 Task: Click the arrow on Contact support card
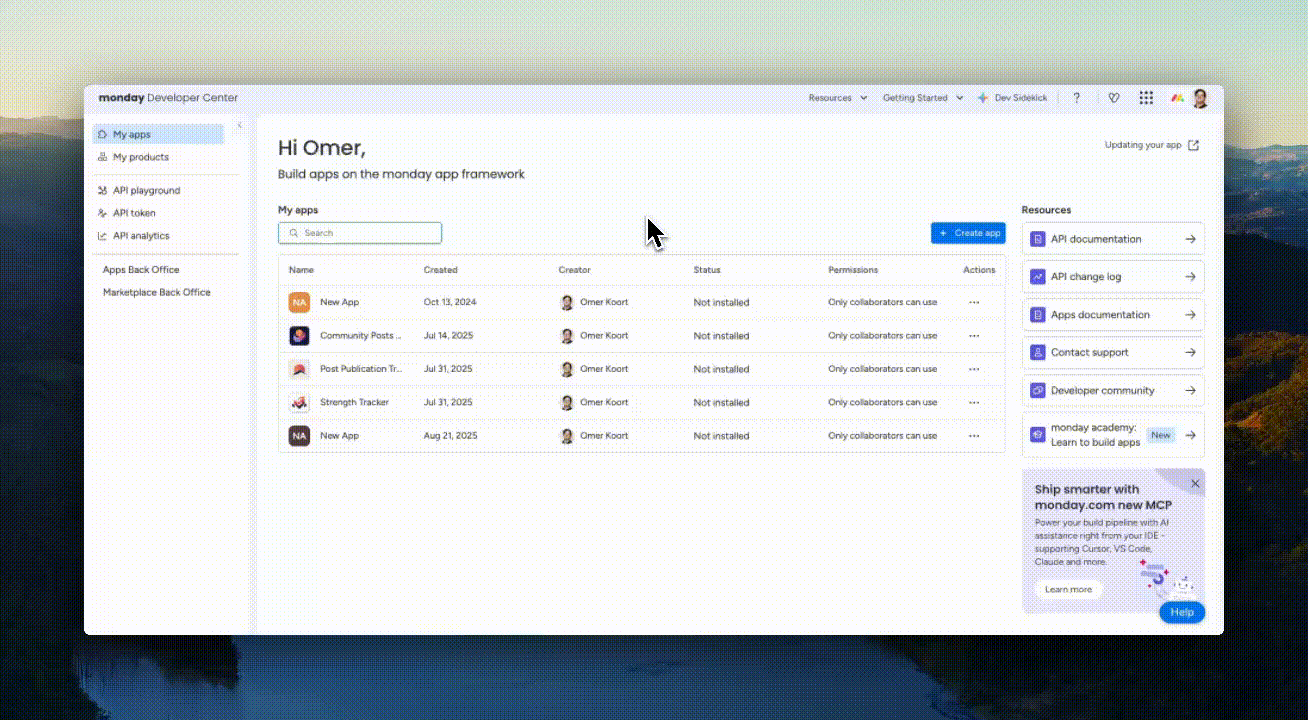point(1190,353)
